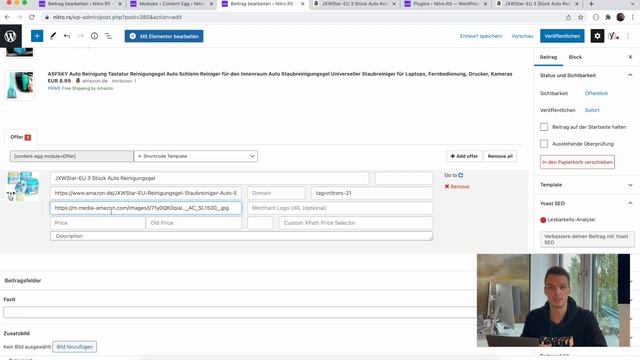Viewport: 640px width, 360px height.
Task: Open the Vorschau preview
Action: point(522,36)
